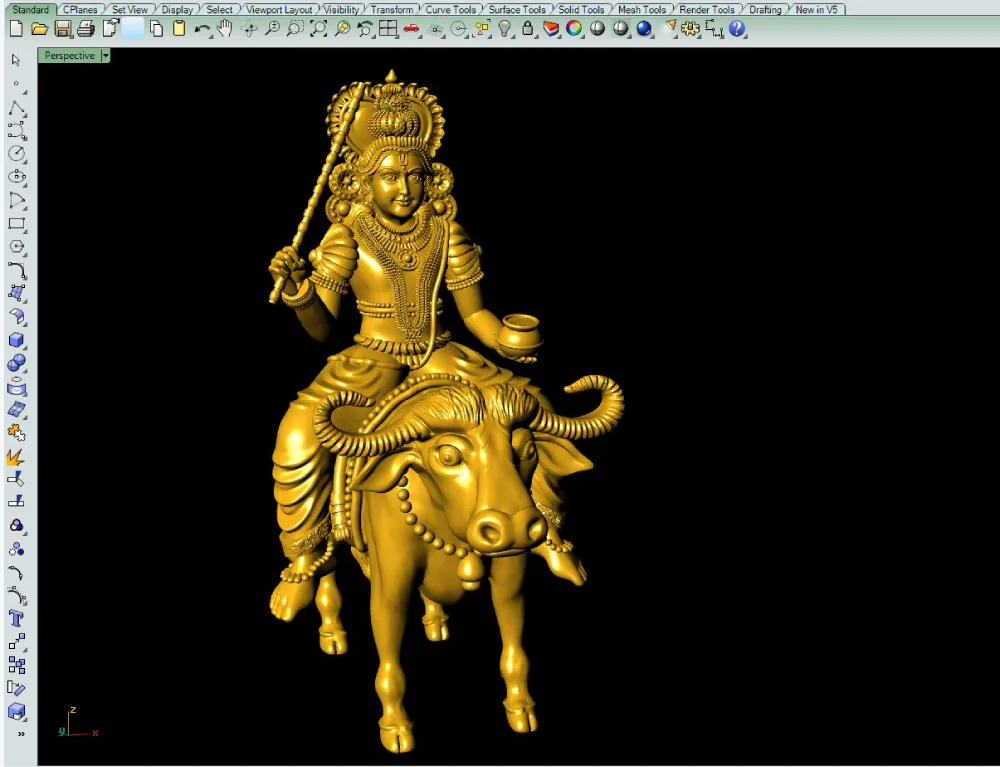The width and height of the screenshot is (1000, 767).
Task: Click the Render blue sphere icon
Action: pyautogui.click(x=644, y=29)
